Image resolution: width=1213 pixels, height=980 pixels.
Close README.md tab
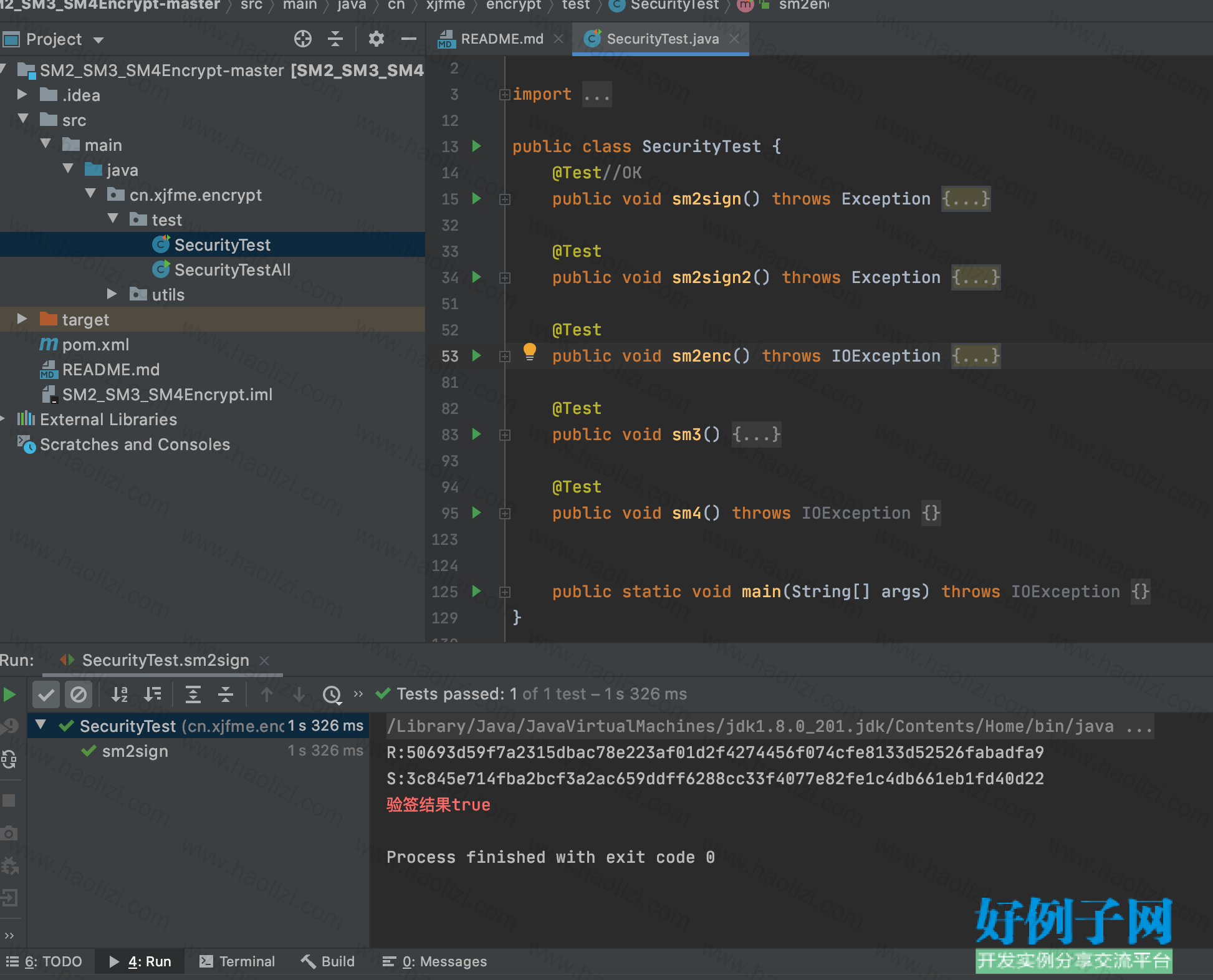click(559, 39)
